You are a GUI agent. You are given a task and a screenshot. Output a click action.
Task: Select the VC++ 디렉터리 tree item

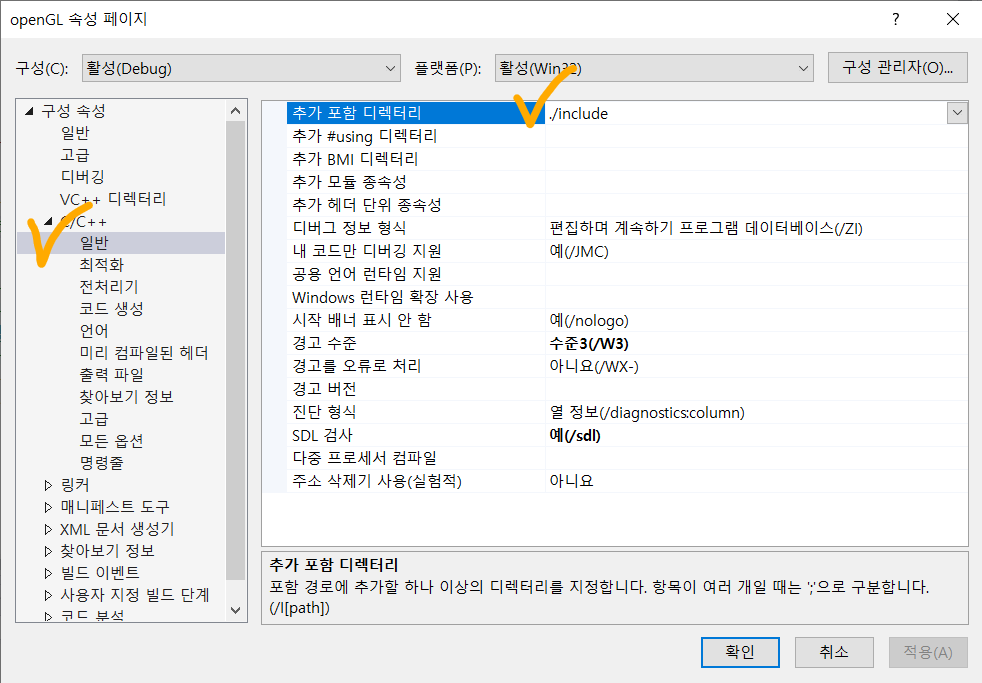(x=113, y=199)
